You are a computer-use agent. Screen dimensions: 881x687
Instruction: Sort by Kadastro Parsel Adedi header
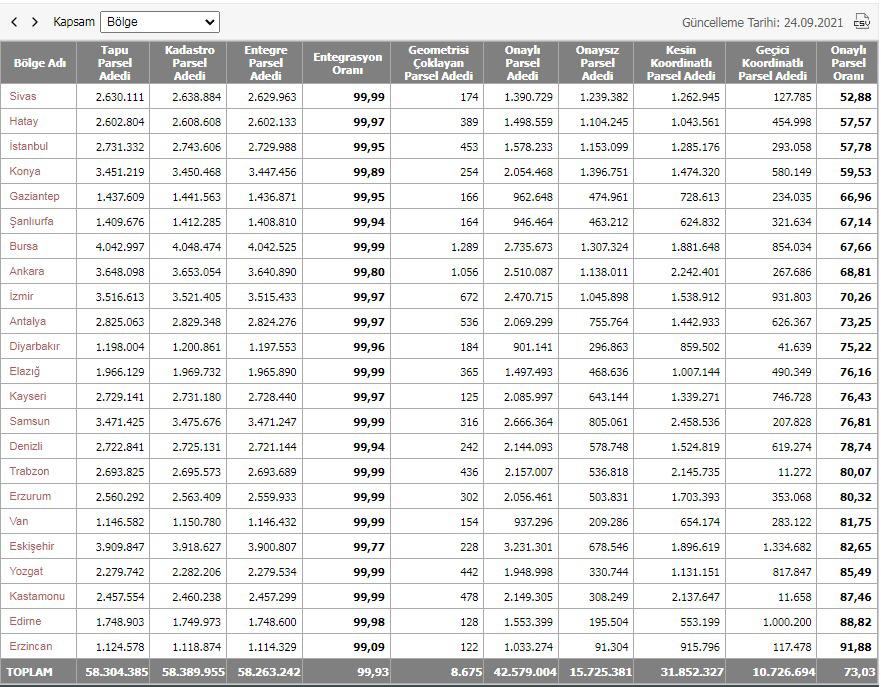pos(189,63)
